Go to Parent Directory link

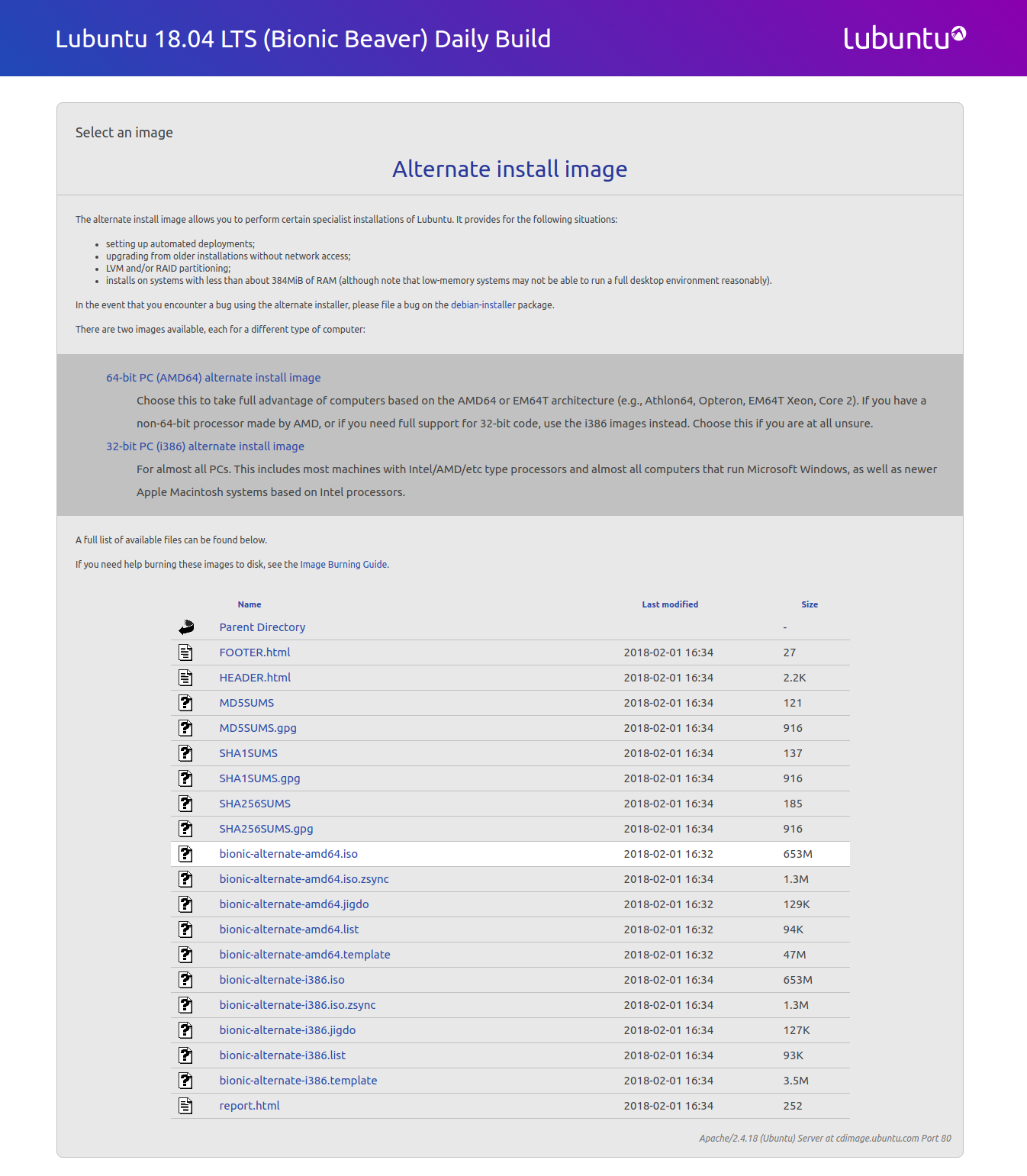(x=262, y=627)
